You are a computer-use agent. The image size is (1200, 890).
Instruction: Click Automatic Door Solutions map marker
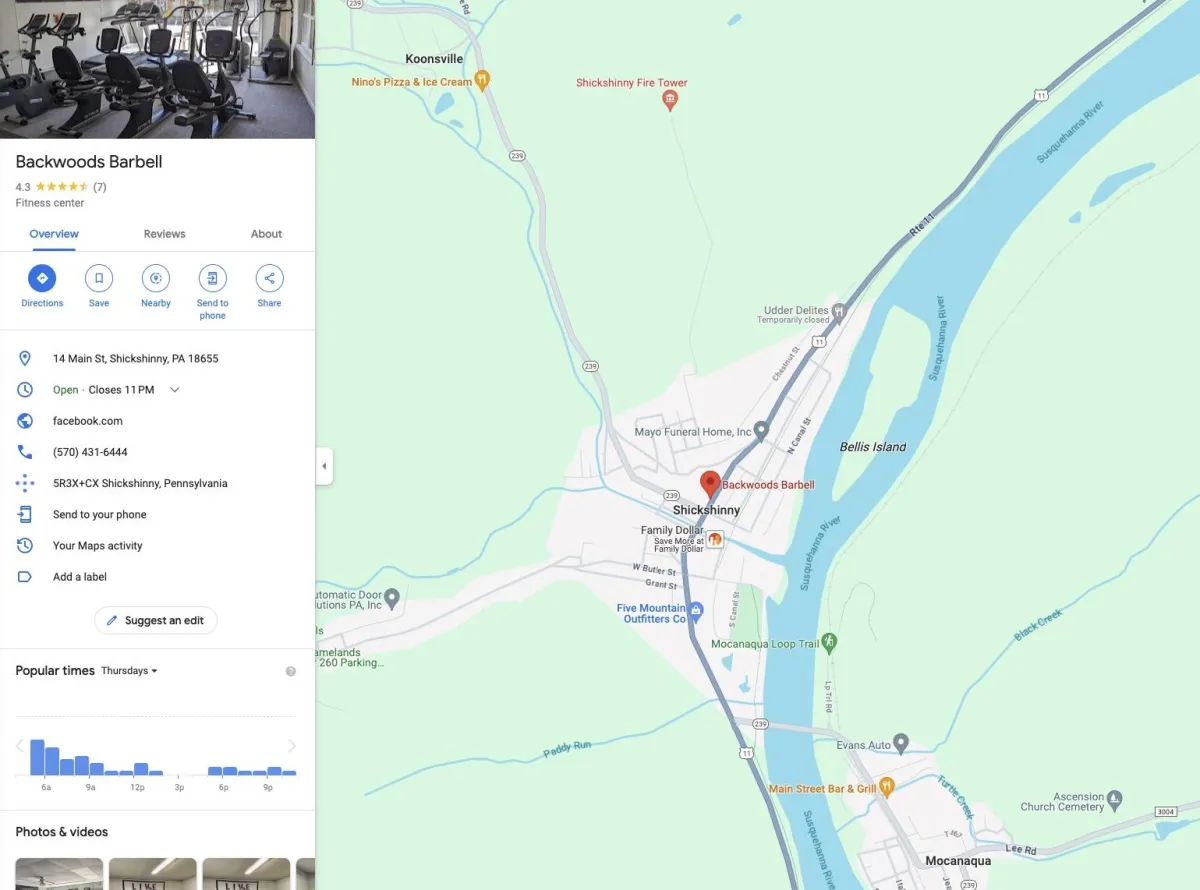tap(392, 598)
